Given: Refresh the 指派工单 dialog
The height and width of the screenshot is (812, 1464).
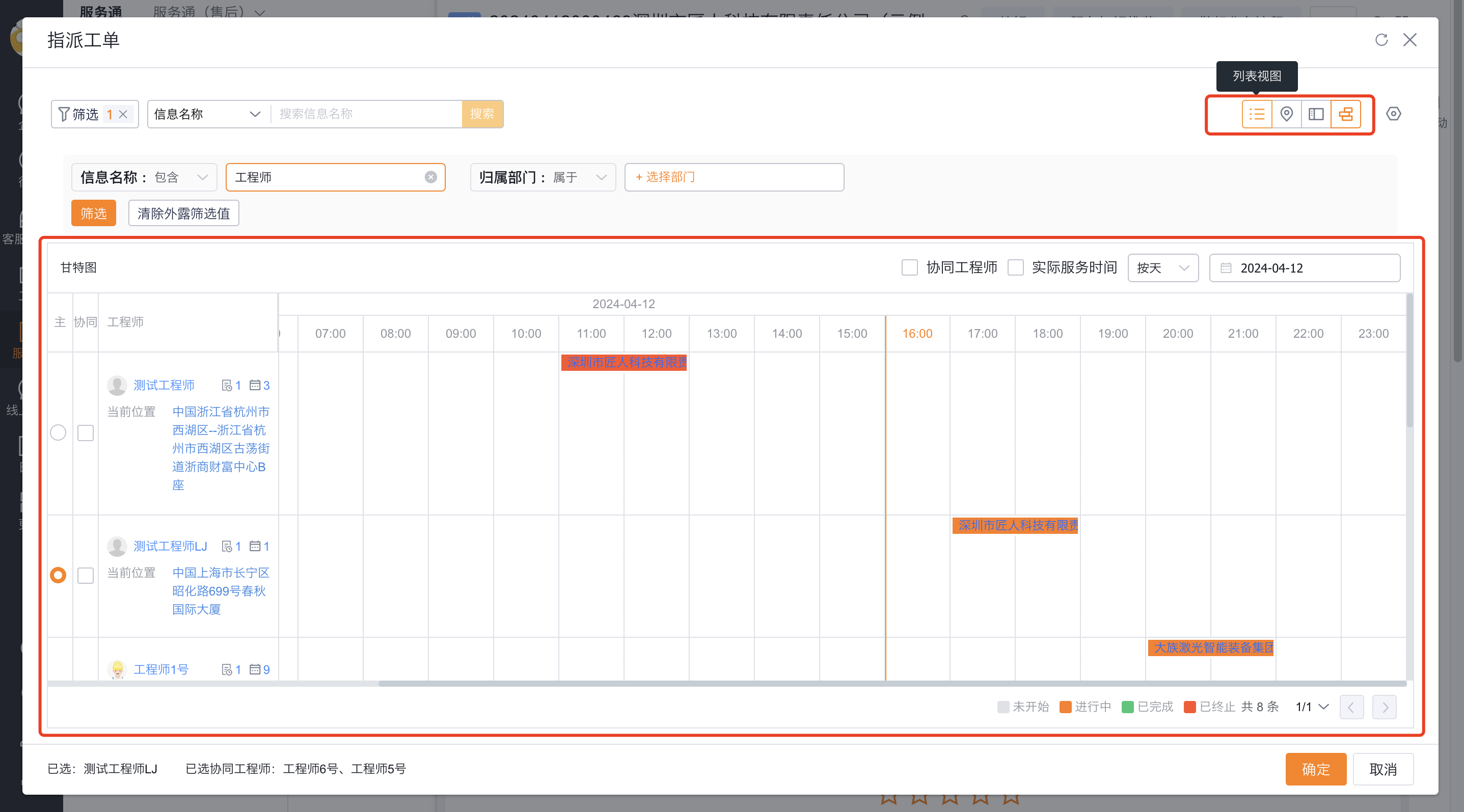Looking at the screenshot, I should tap(1381, 40).
